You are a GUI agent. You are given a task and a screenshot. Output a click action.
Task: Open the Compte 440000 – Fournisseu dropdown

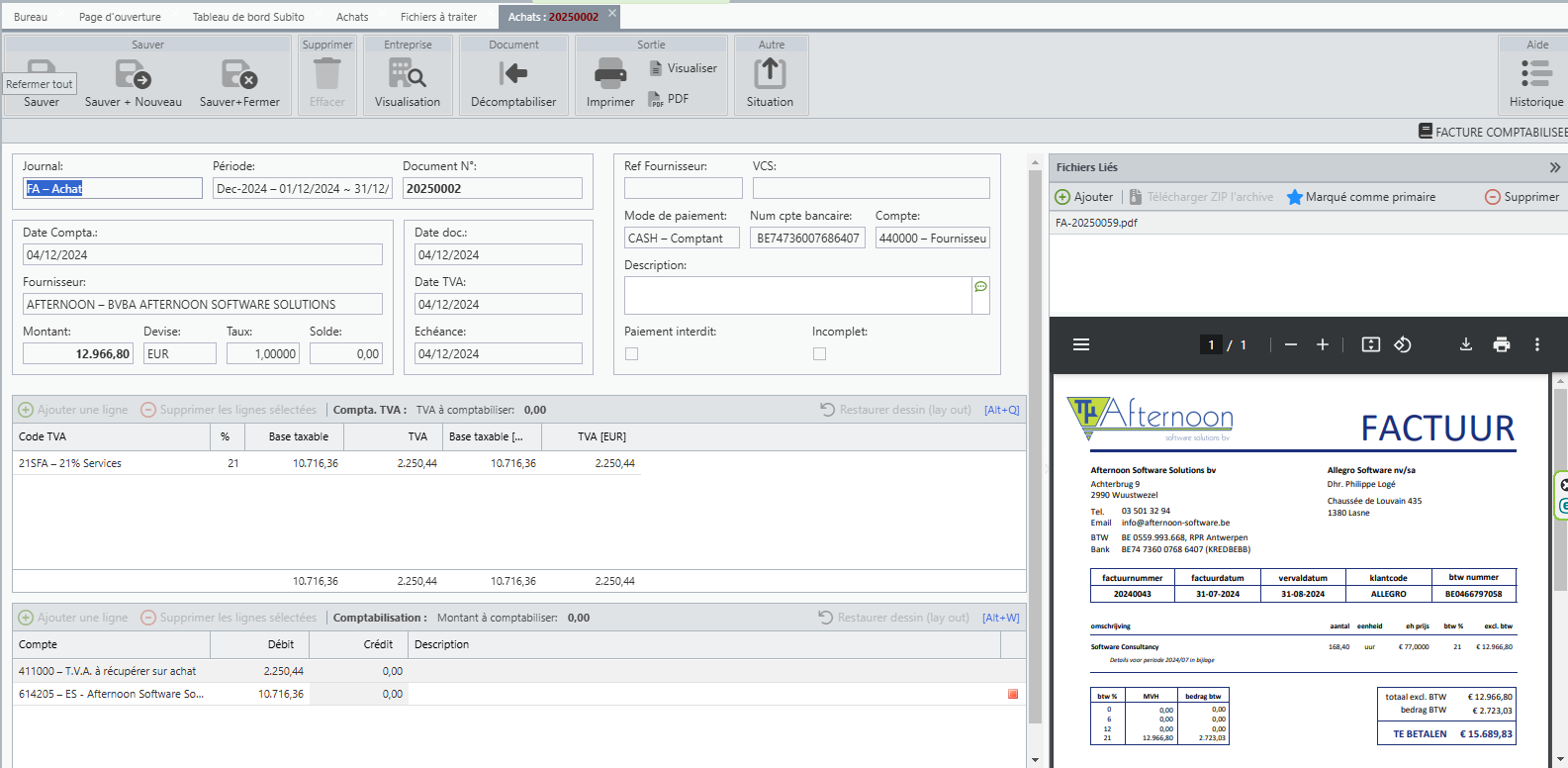tap(933, 238)
